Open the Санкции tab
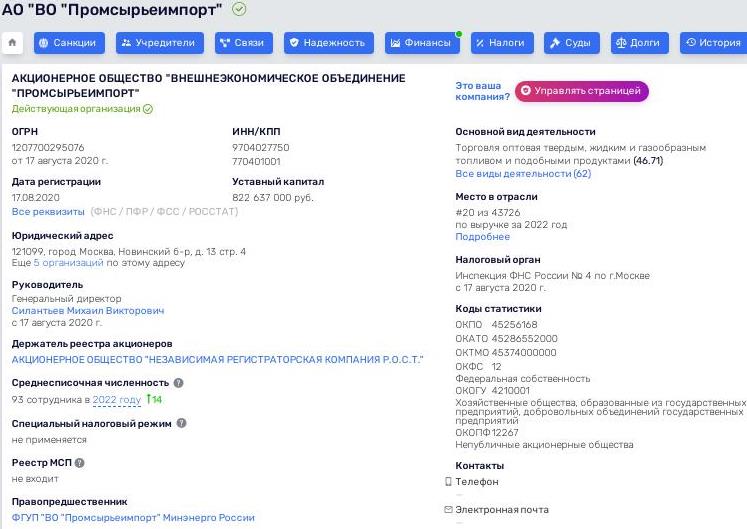The image size is (747, 529). click(x=69, y=43)
